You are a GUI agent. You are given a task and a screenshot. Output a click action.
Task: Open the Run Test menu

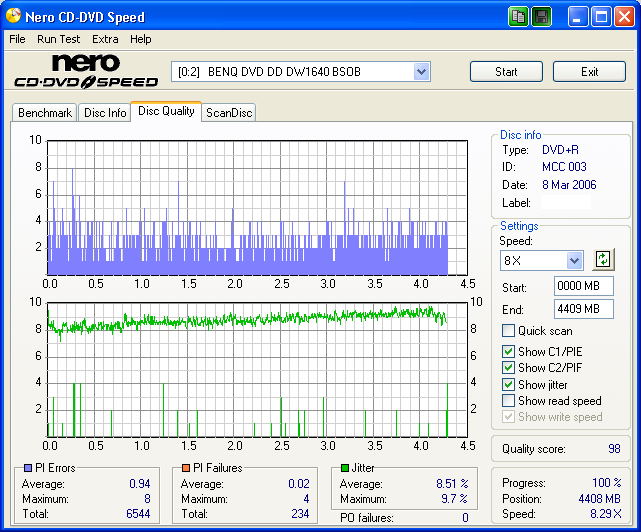pyautogui.click(x=58, y=39)
